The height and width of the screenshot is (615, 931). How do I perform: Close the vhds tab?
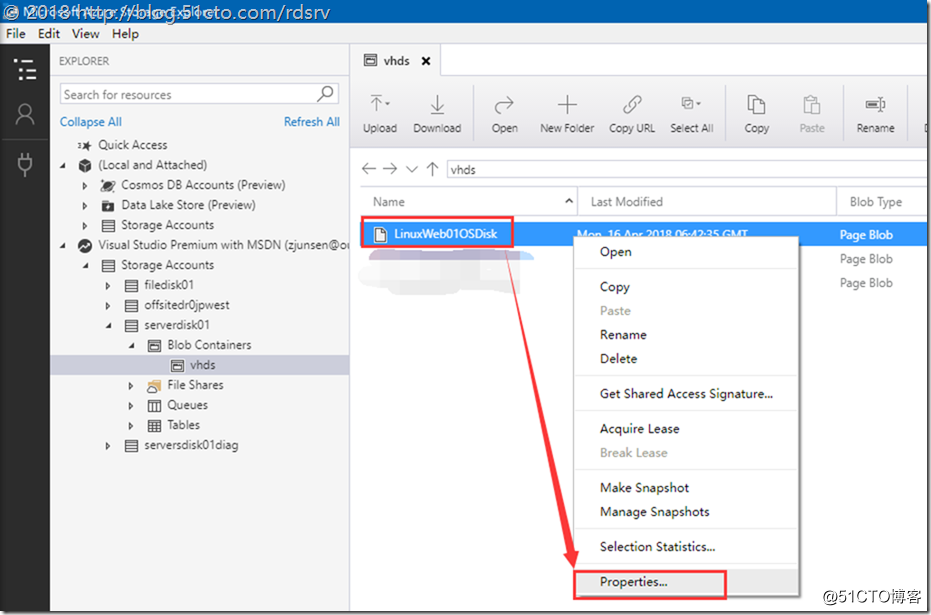click(x=426, y=61)
